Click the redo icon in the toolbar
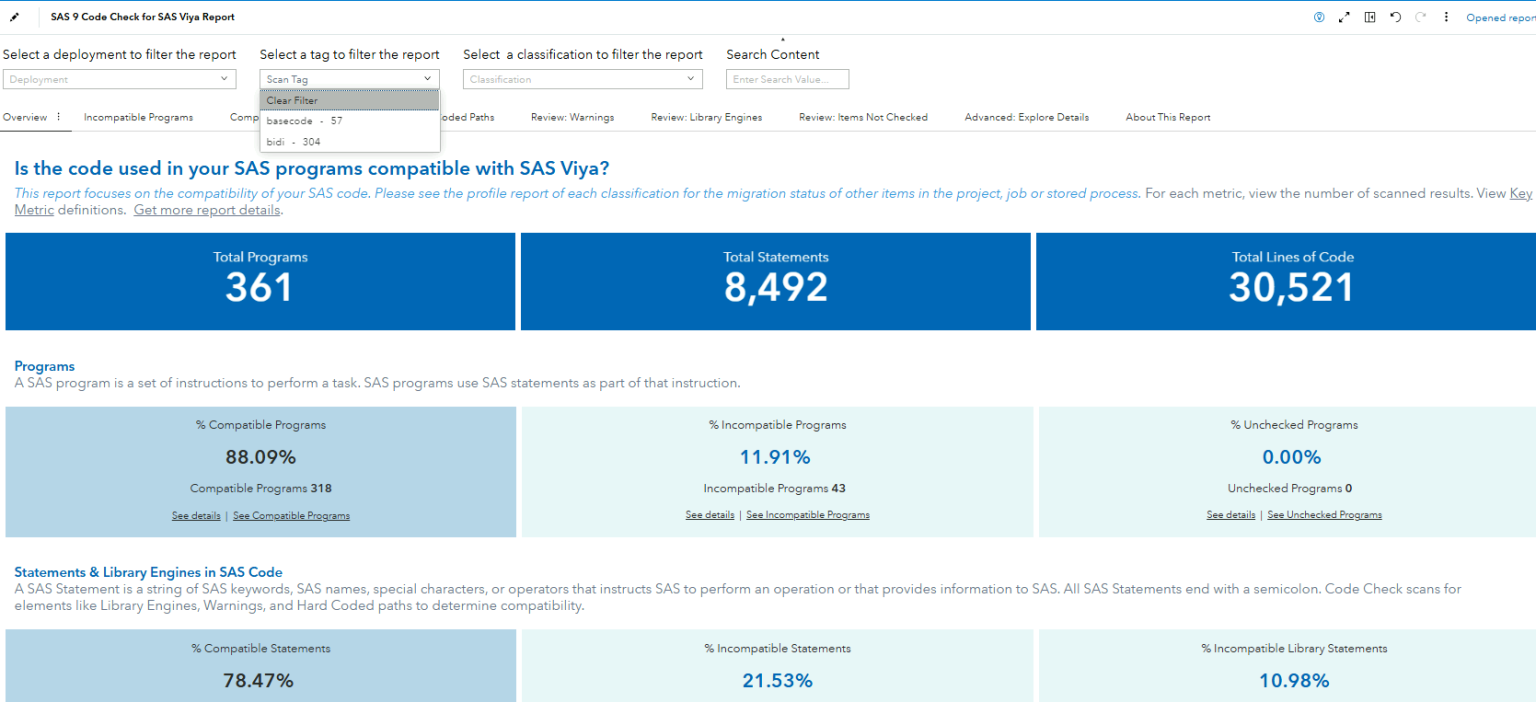1536x702 pixels. click(x=1421, y=17)
